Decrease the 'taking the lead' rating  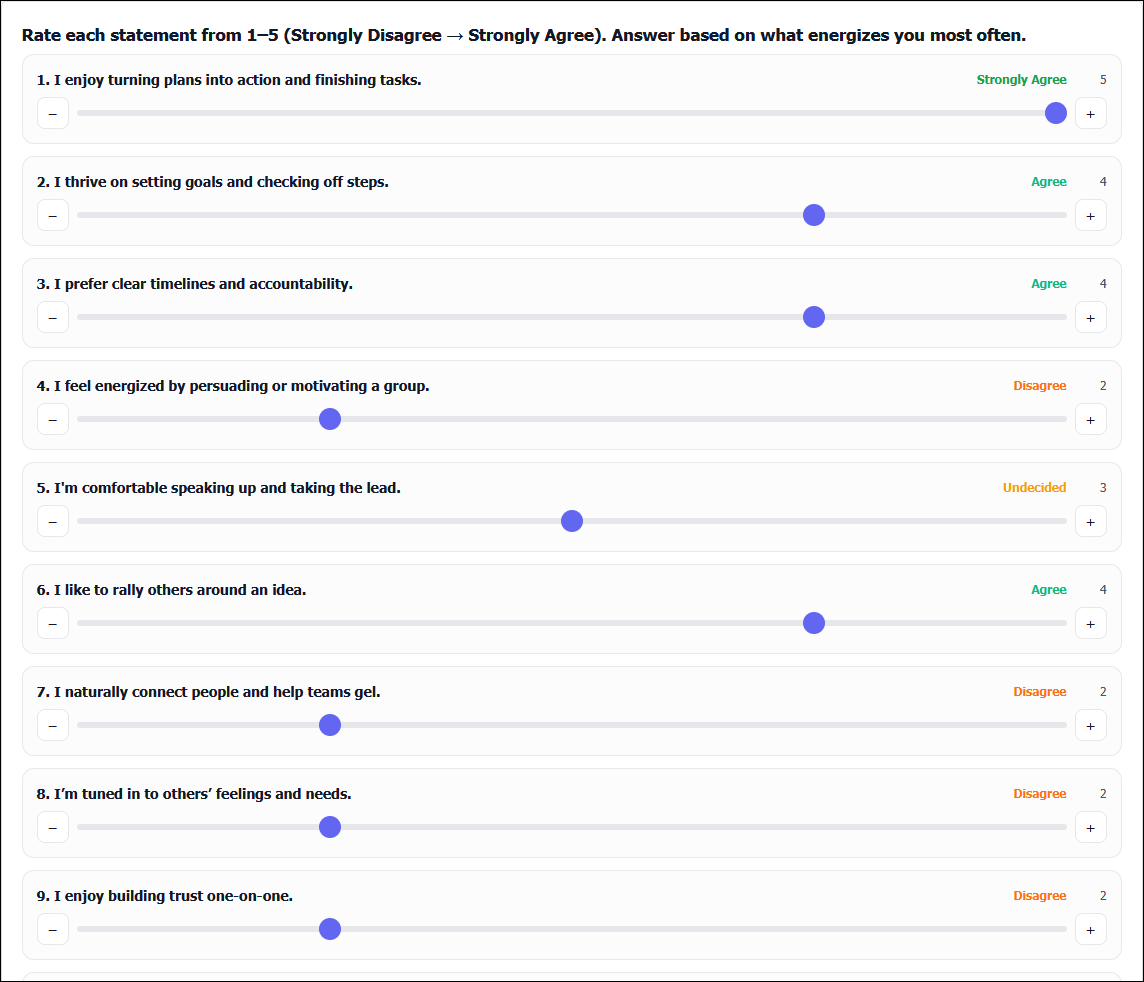pyautogui.click(x=53, y=522)
